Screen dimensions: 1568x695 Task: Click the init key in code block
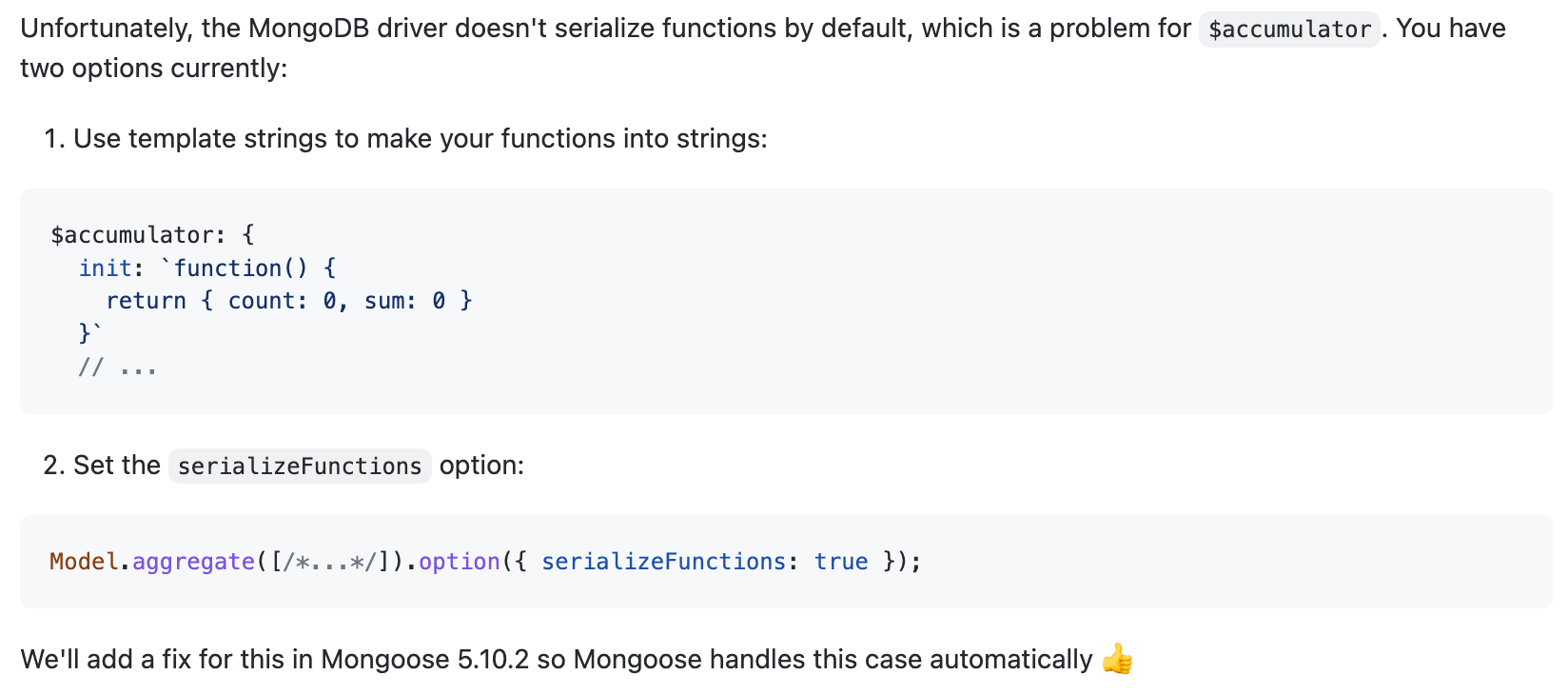point(105,268)
